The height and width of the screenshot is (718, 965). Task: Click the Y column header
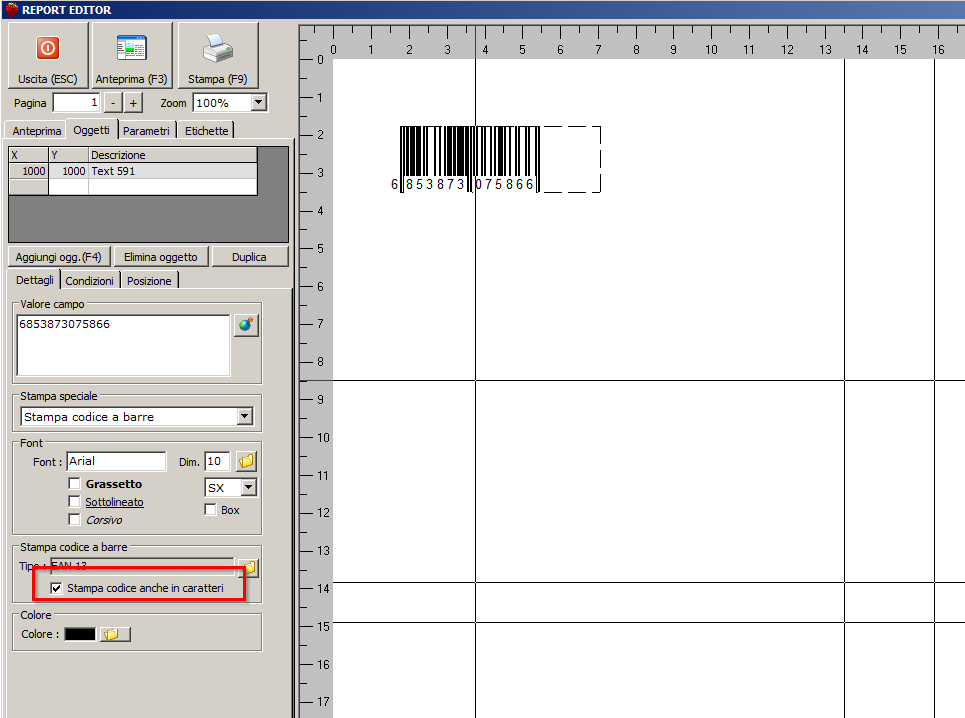[x=68, y=155]
